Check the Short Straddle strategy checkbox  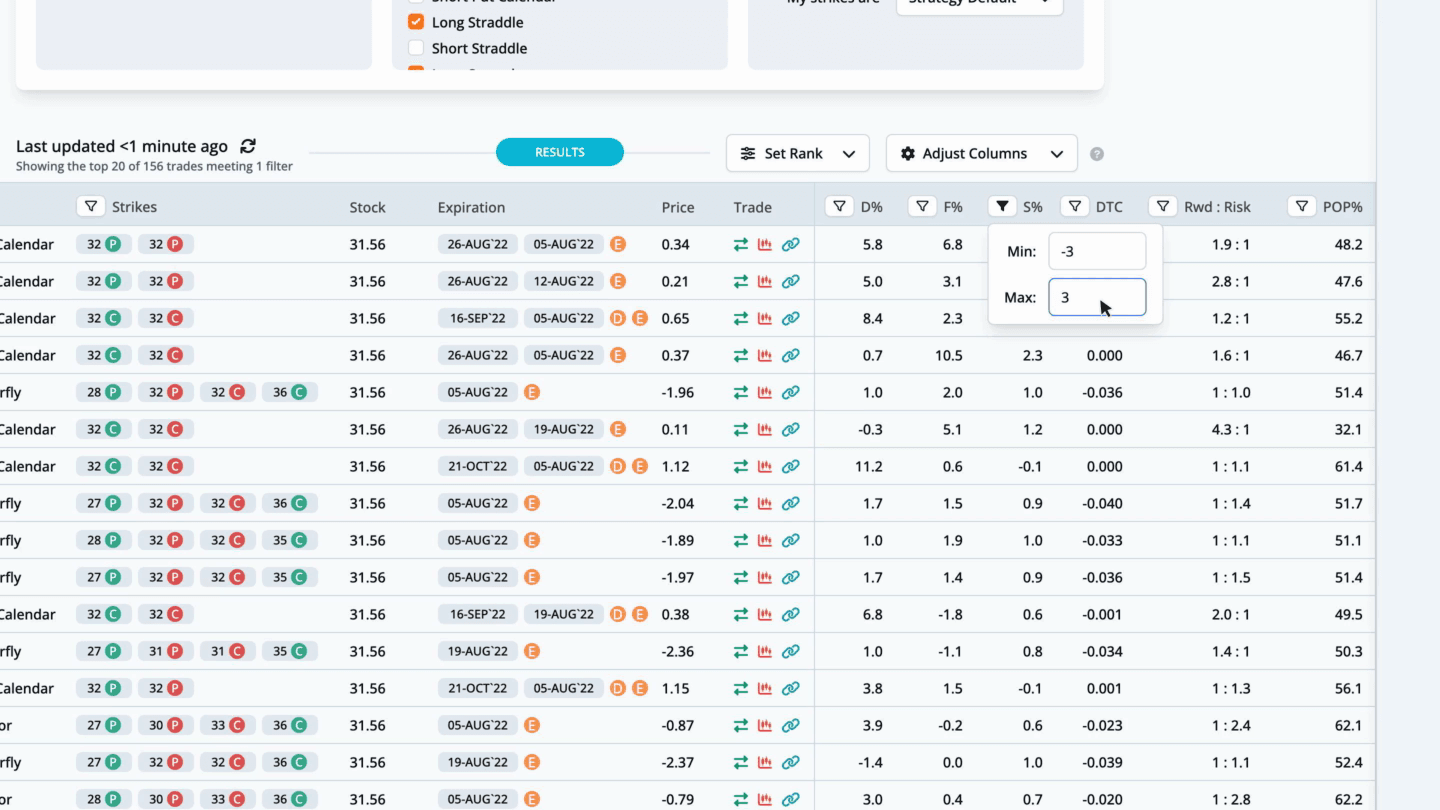click(x=416, y=48)
